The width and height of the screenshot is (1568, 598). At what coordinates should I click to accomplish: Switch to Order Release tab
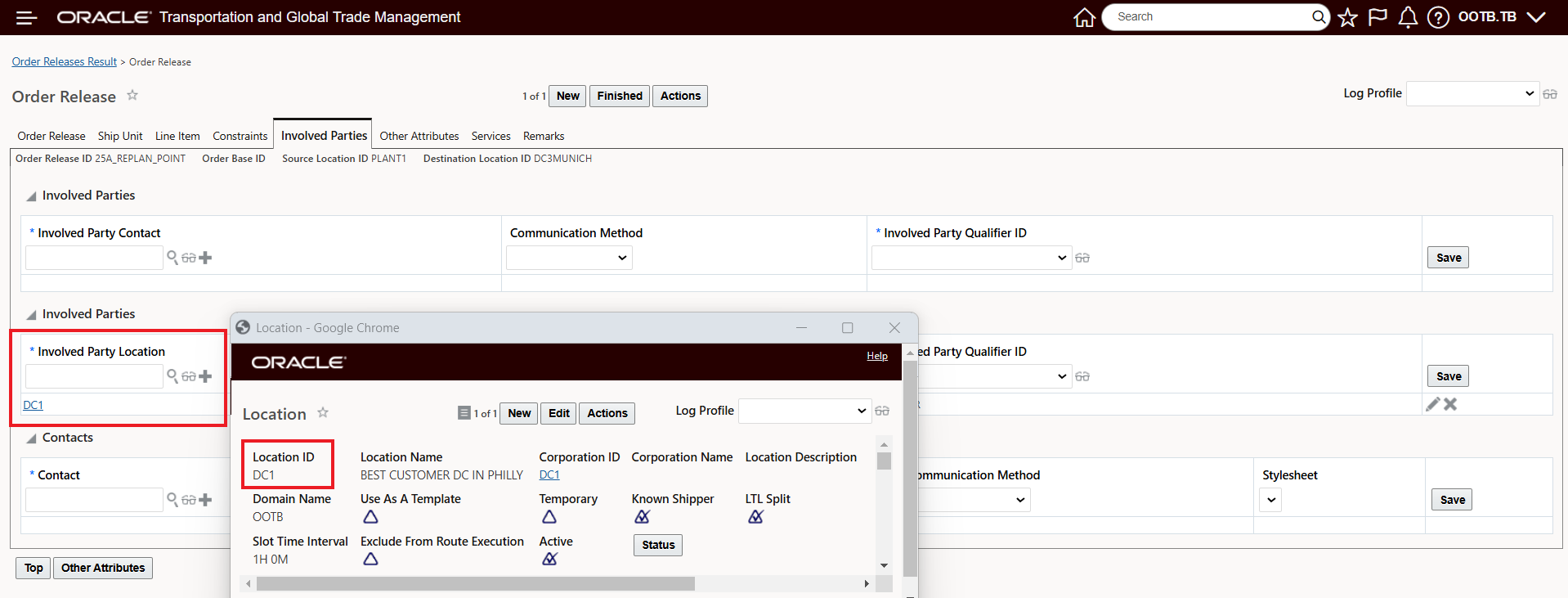[52, 136]
